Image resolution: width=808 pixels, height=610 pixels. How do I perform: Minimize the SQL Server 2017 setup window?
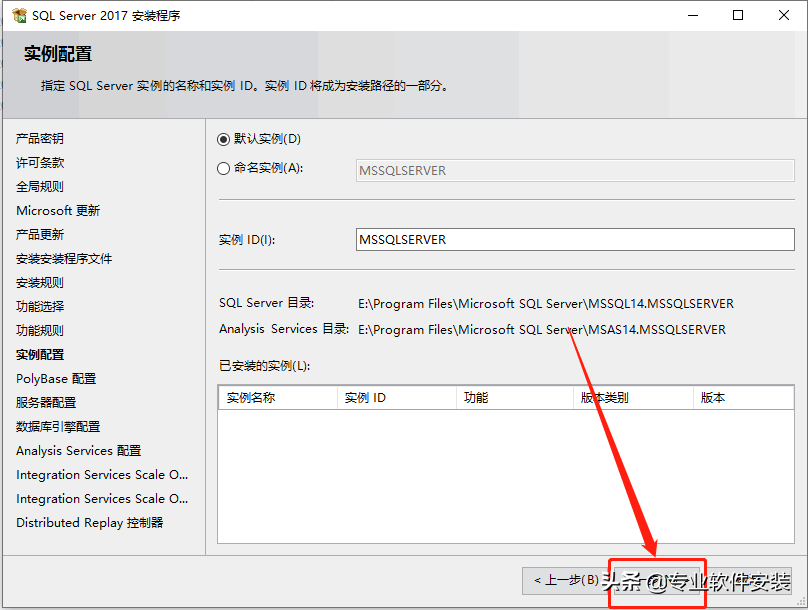point(692,16)
